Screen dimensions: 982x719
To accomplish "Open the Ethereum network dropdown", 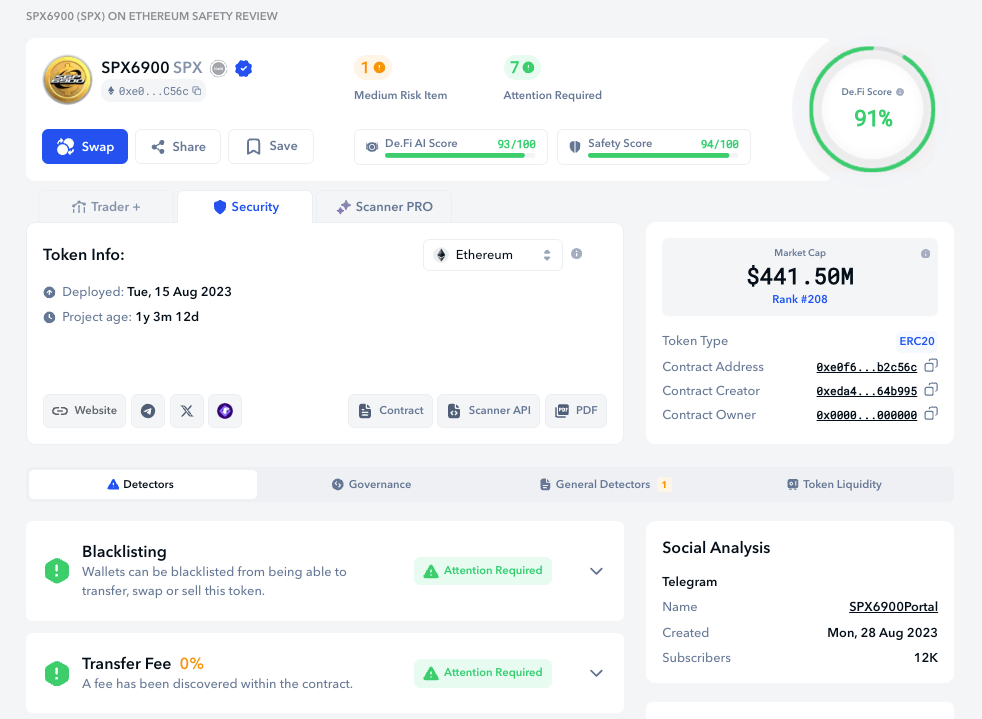I will (x=493, y=255).
